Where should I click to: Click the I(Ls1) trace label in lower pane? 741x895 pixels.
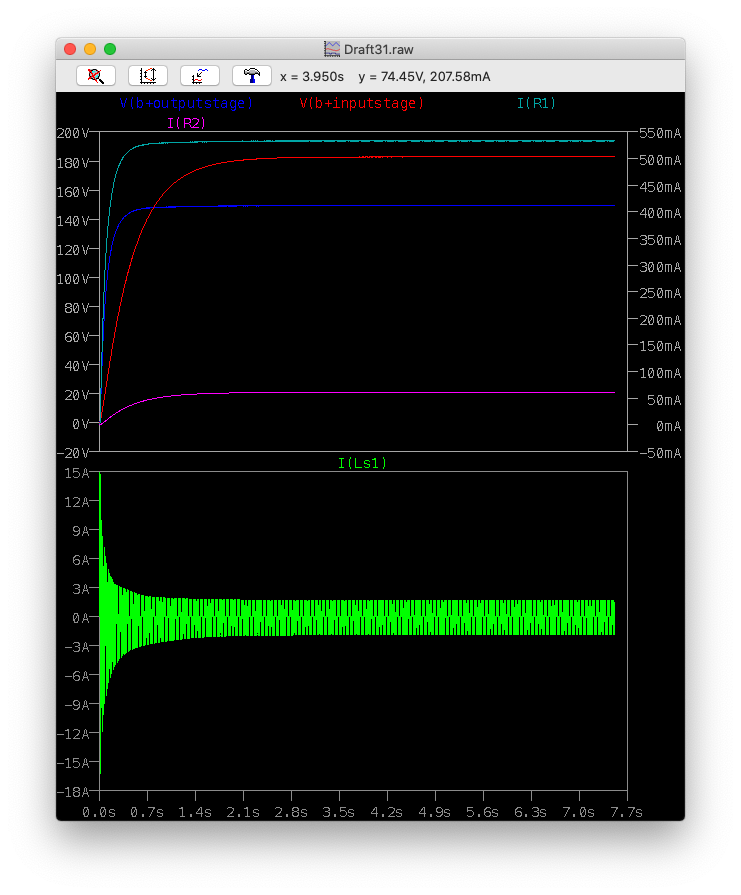point(363,463)
